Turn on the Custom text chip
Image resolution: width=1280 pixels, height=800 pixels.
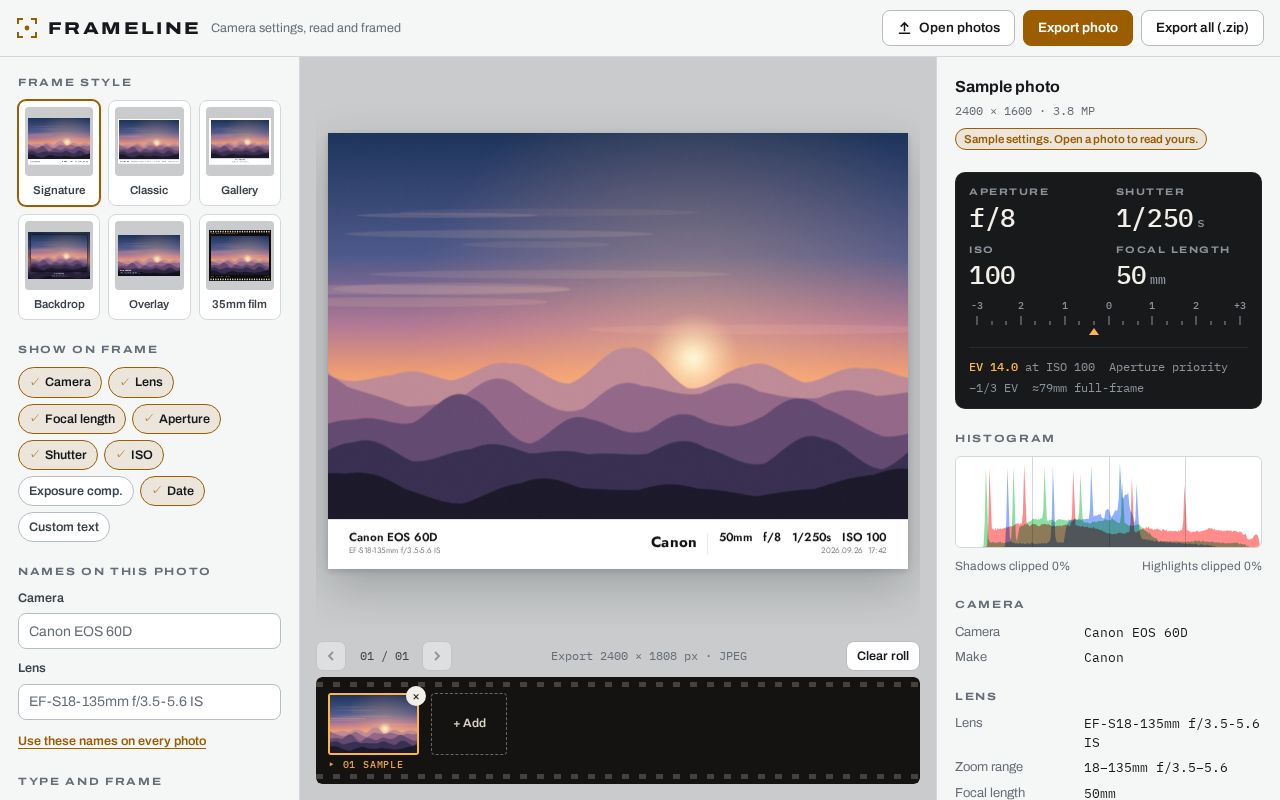coord(64,527)
